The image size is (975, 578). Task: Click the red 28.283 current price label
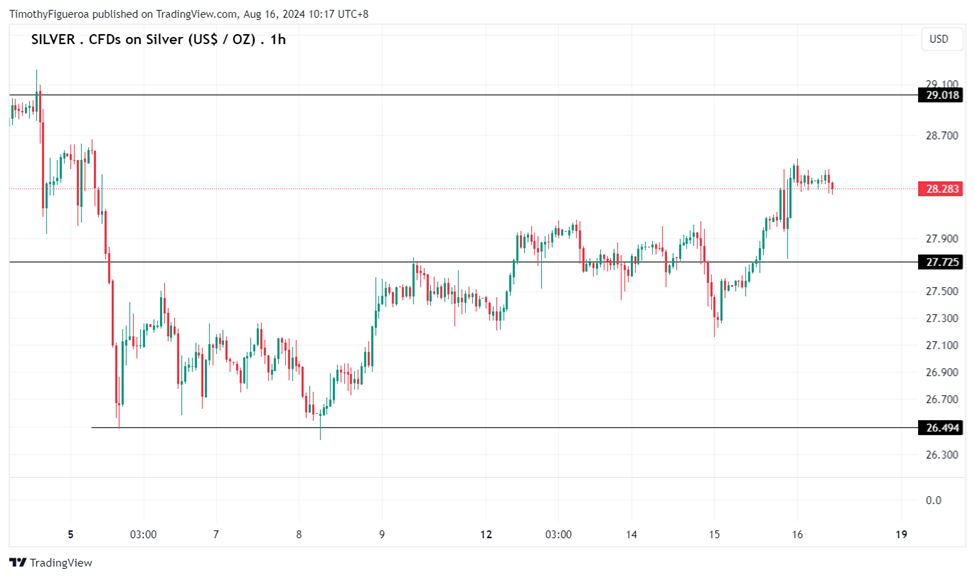942,189
